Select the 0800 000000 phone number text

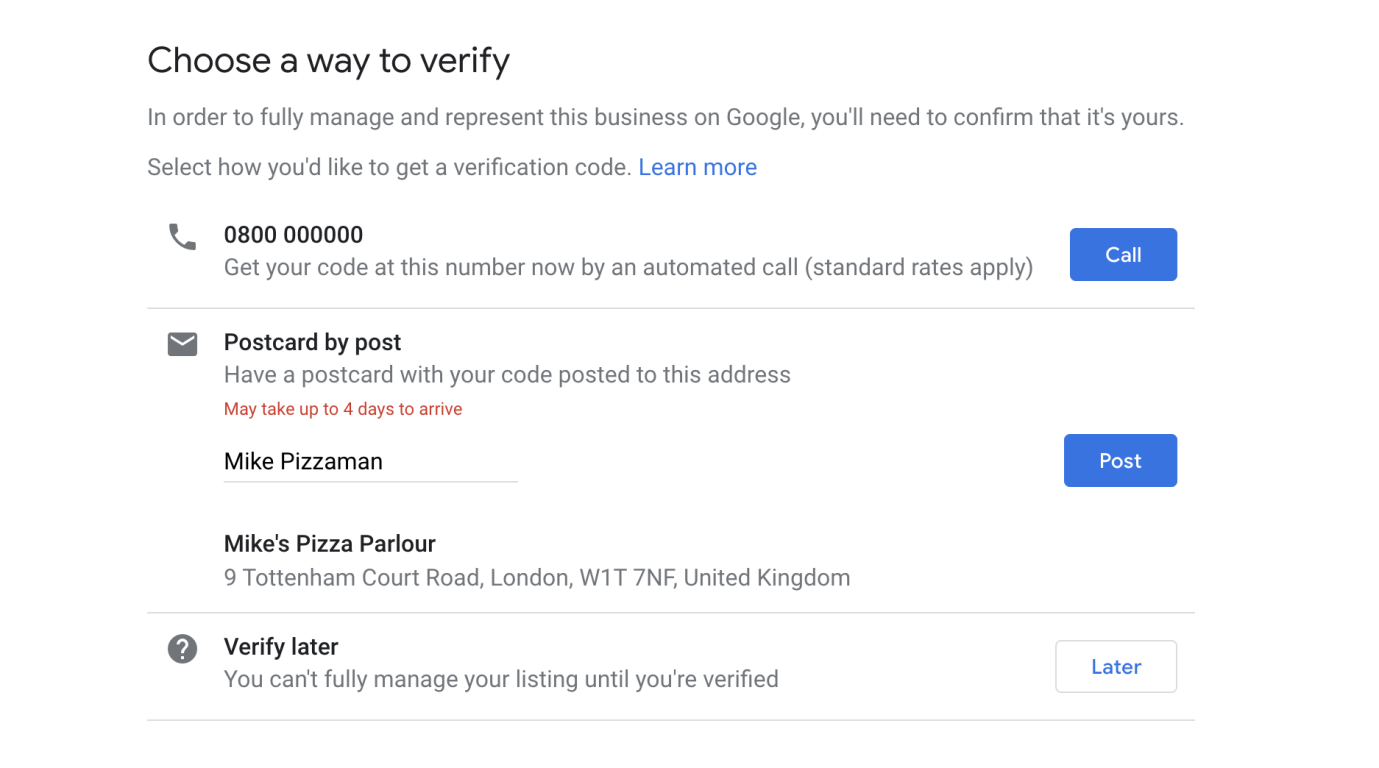293,235
